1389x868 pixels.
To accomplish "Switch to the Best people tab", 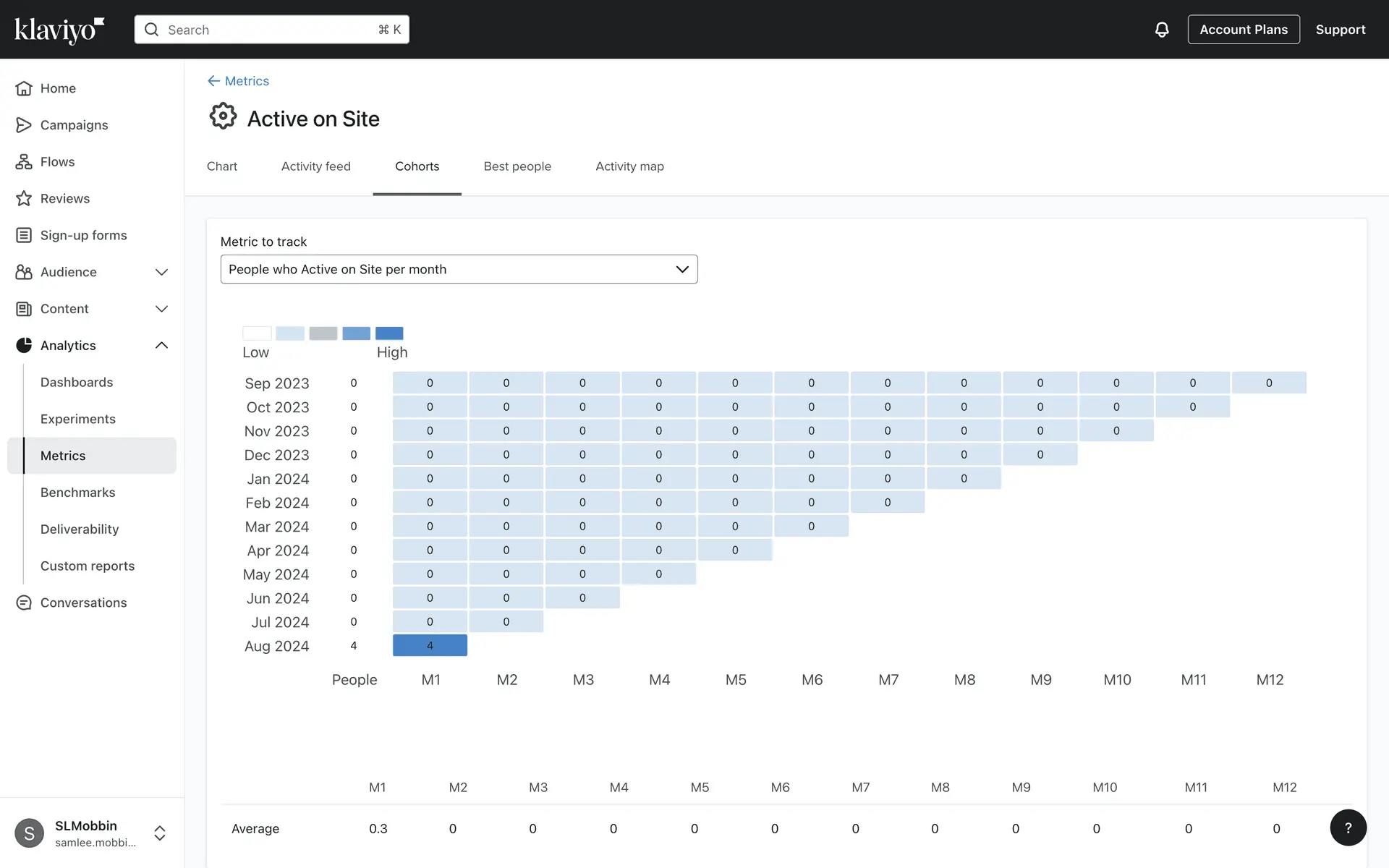I will coord(517,166).
